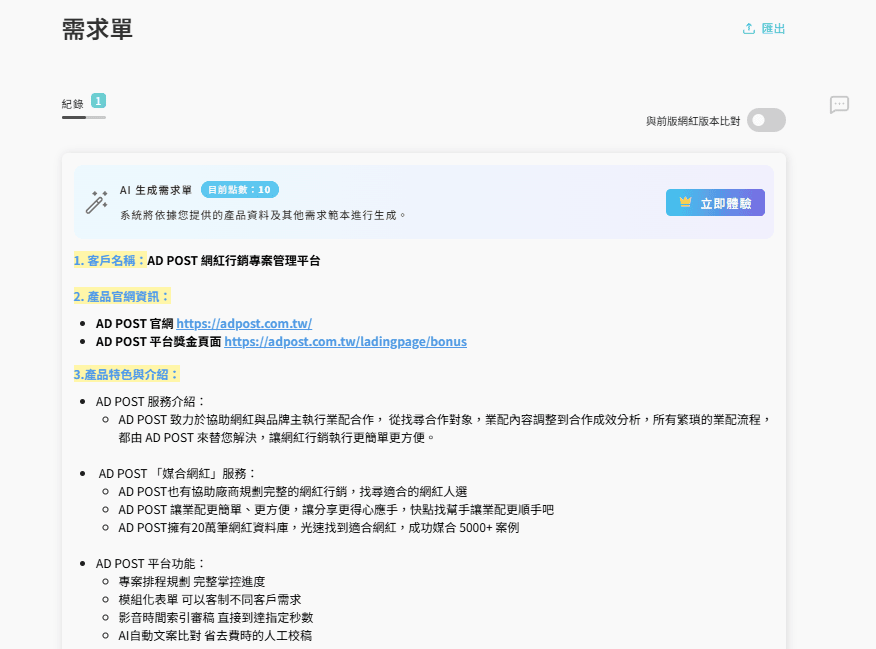This screenshot has width=876, height=649.
Task: Click the AD POST 服務介紹 bullet
Action: [x=150, y=401]
